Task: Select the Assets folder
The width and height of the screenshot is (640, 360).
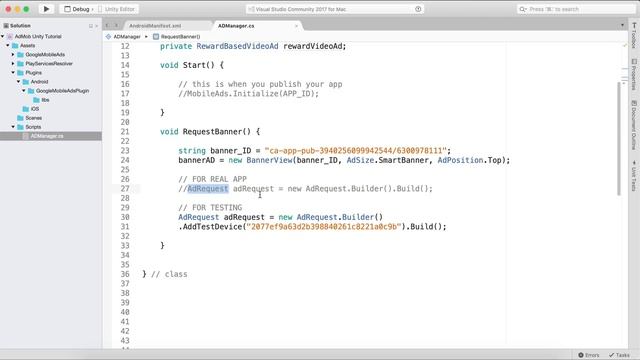Action: click(x=27, y=45)
